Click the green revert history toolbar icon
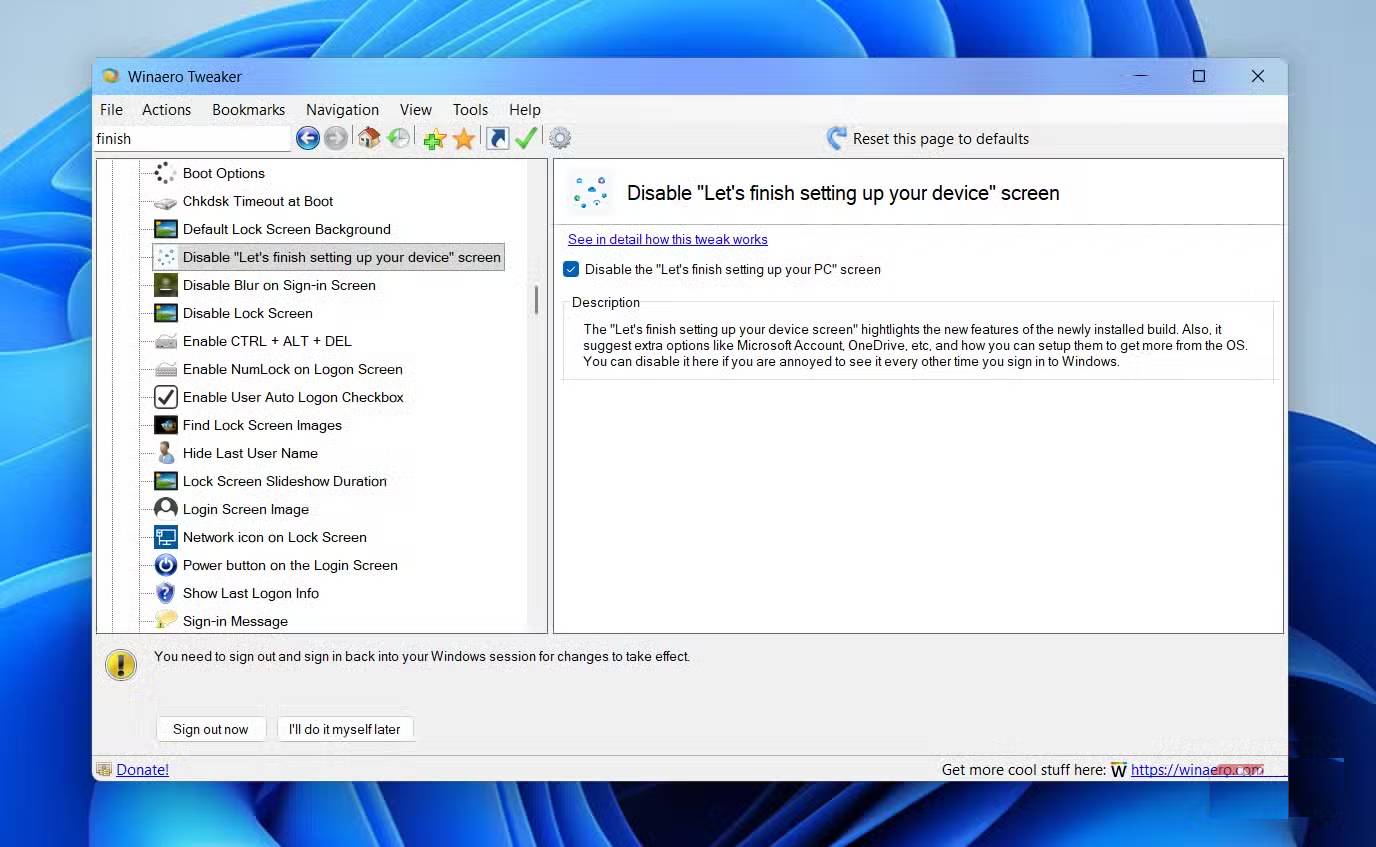This screenshot has width=1376, height=847. (x=398, y=138)
